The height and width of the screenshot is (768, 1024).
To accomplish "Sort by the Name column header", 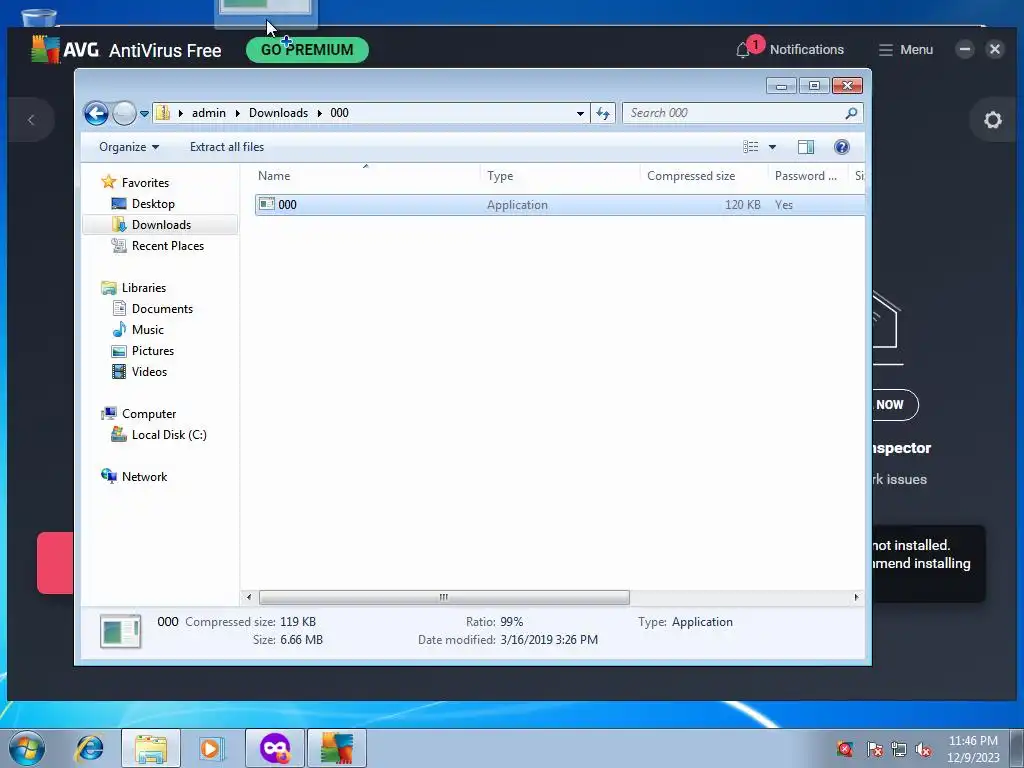I will [274, 176].
